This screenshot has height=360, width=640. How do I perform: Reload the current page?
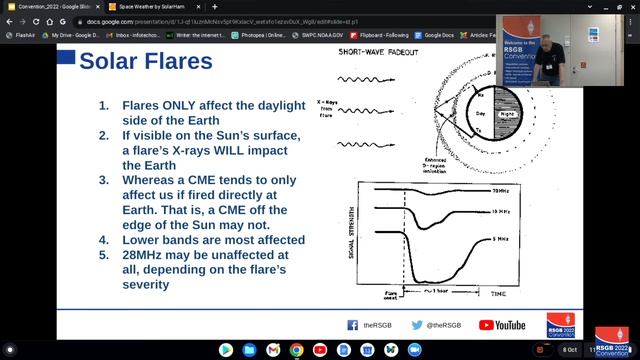[x=36, y=22]
